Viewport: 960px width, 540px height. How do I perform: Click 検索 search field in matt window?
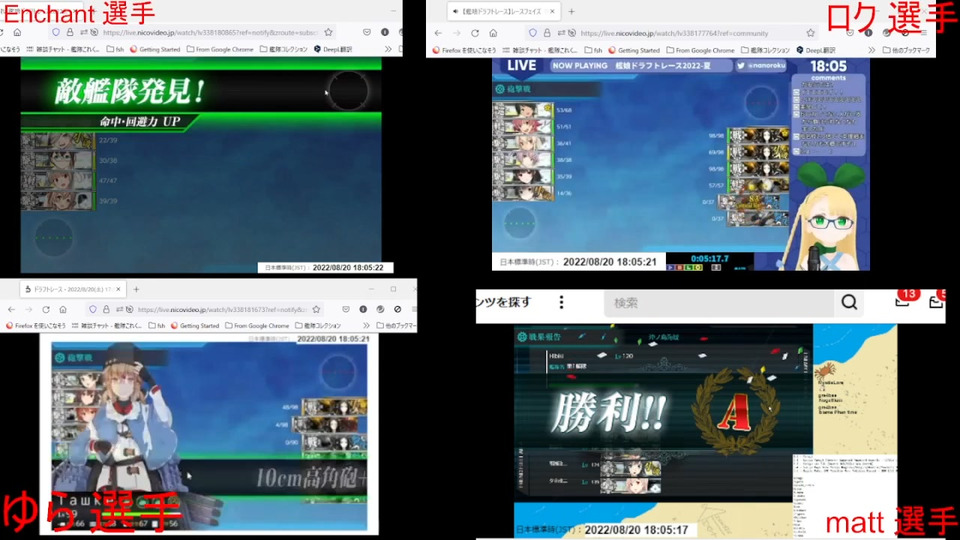[x=719, y=302]
